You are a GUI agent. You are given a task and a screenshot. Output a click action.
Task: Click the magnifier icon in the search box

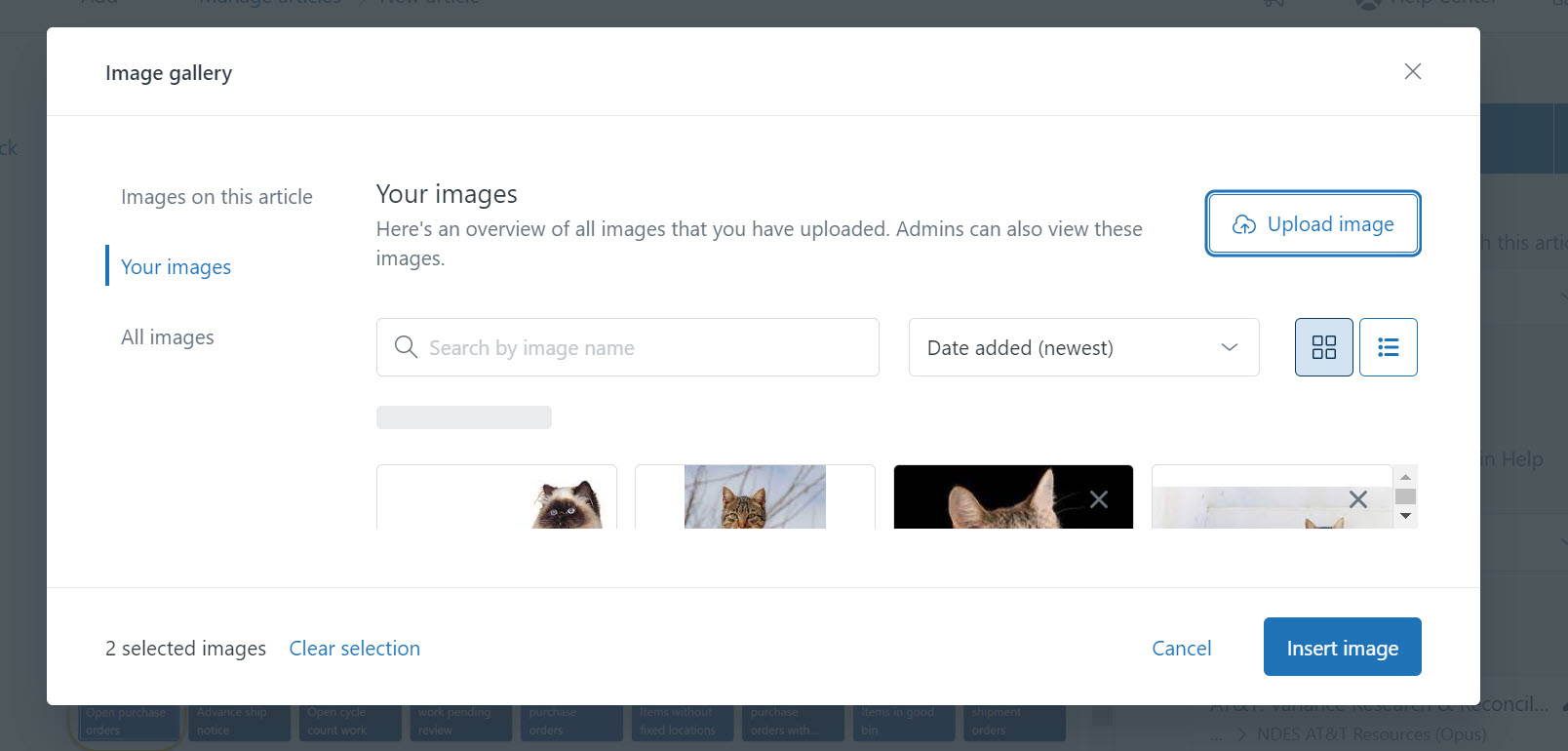coord(406,347)
